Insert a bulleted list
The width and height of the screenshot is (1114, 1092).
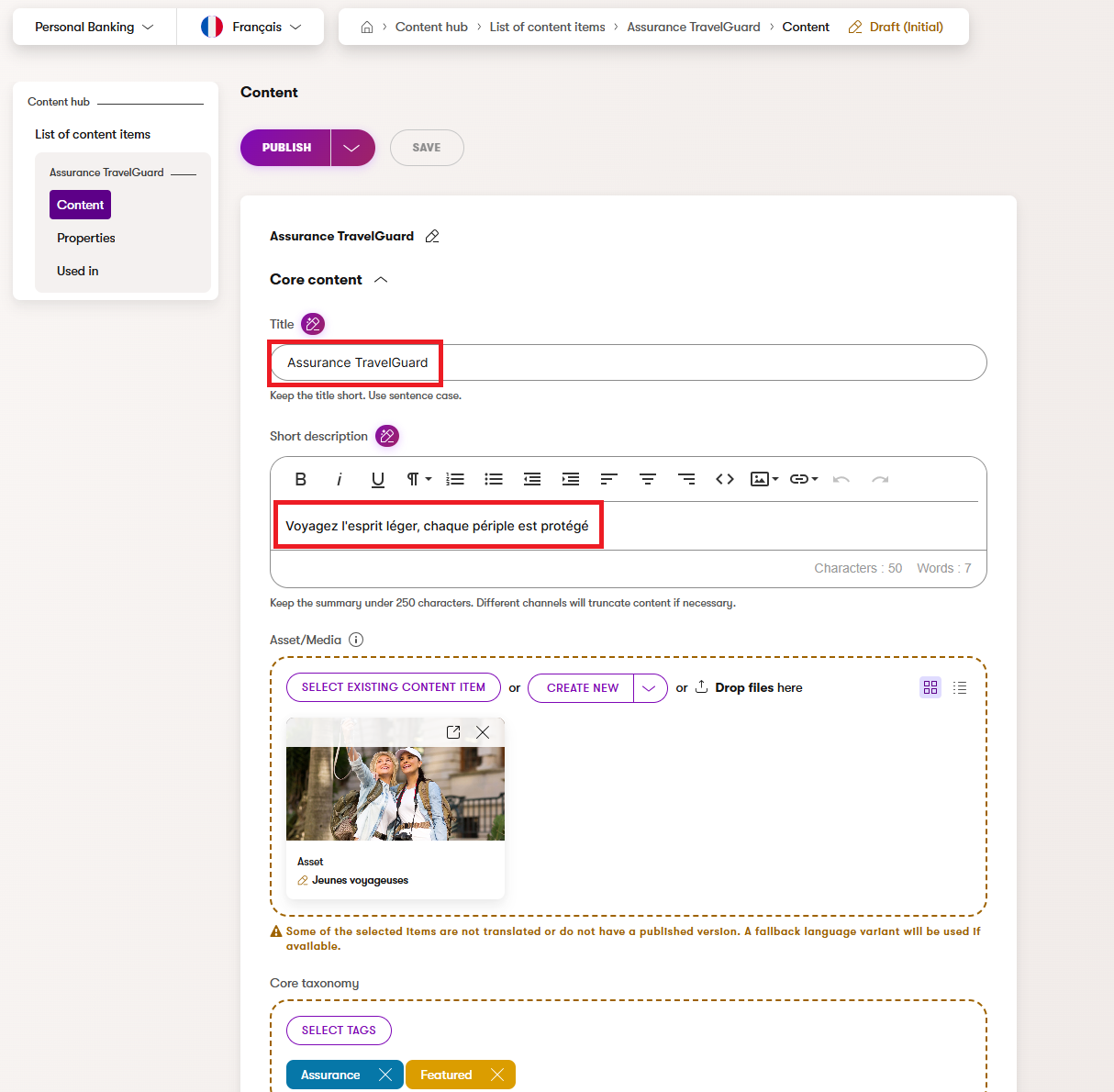494,479
